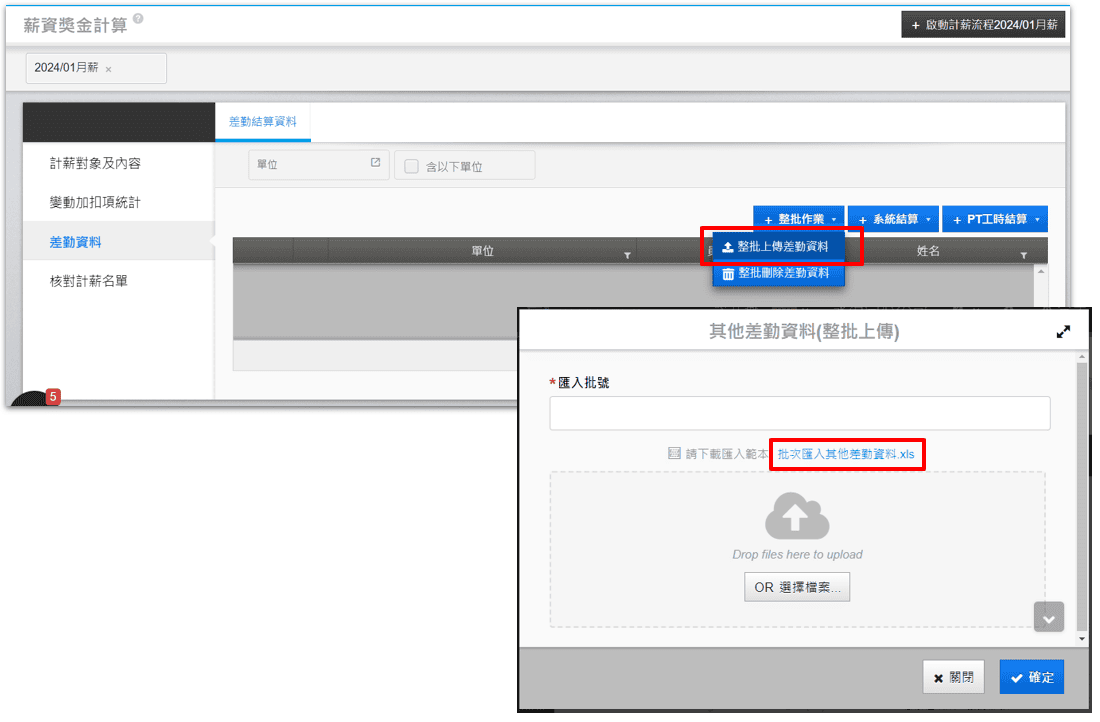Open the 系統結算 dropdown
This screenshot has height=722, width=1100.
(893, 219)
